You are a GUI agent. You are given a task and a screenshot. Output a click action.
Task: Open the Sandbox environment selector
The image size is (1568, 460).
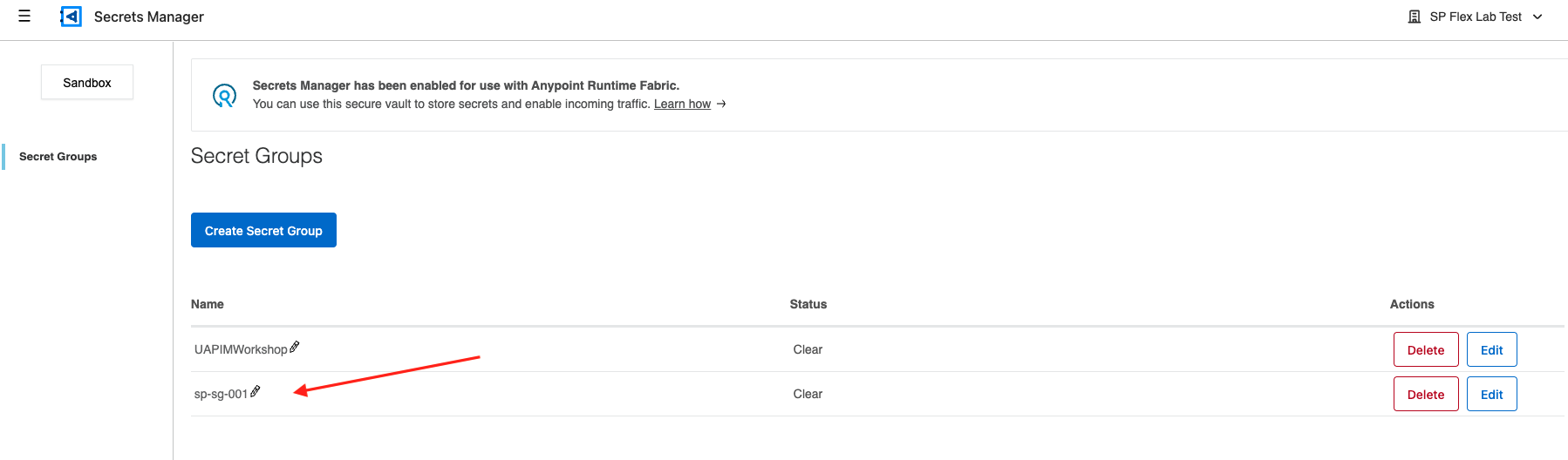point(87,83)
